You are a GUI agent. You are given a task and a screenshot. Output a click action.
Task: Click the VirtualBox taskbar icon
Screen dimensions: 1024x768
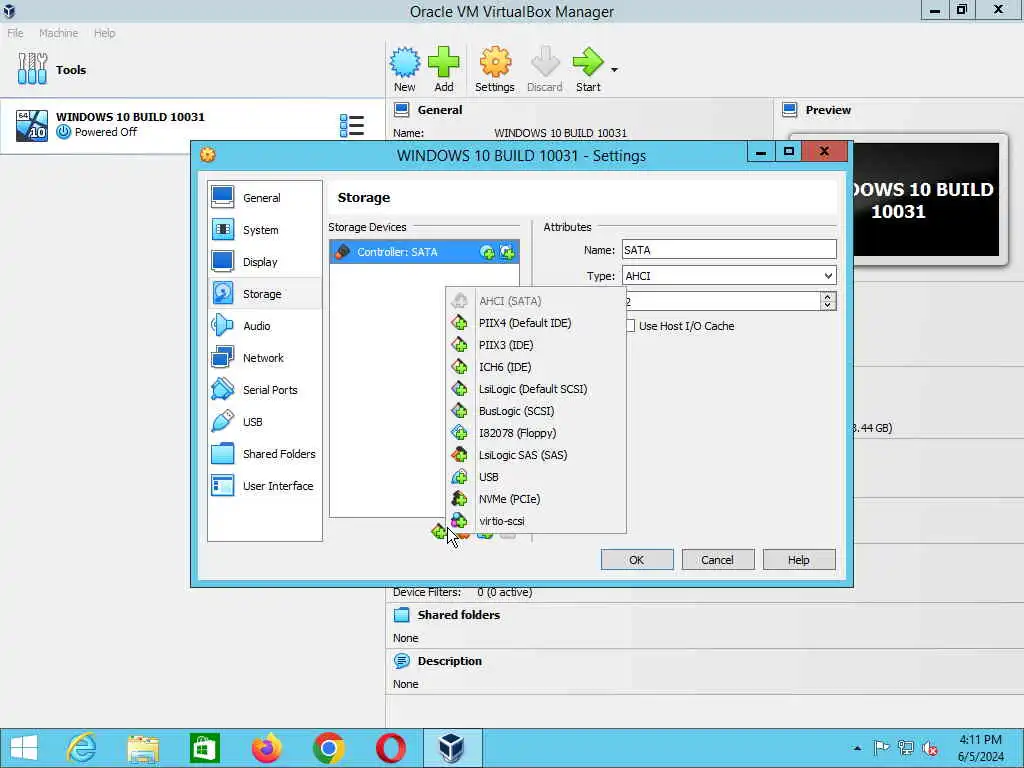pyautogui.click(x=451, y=748)
